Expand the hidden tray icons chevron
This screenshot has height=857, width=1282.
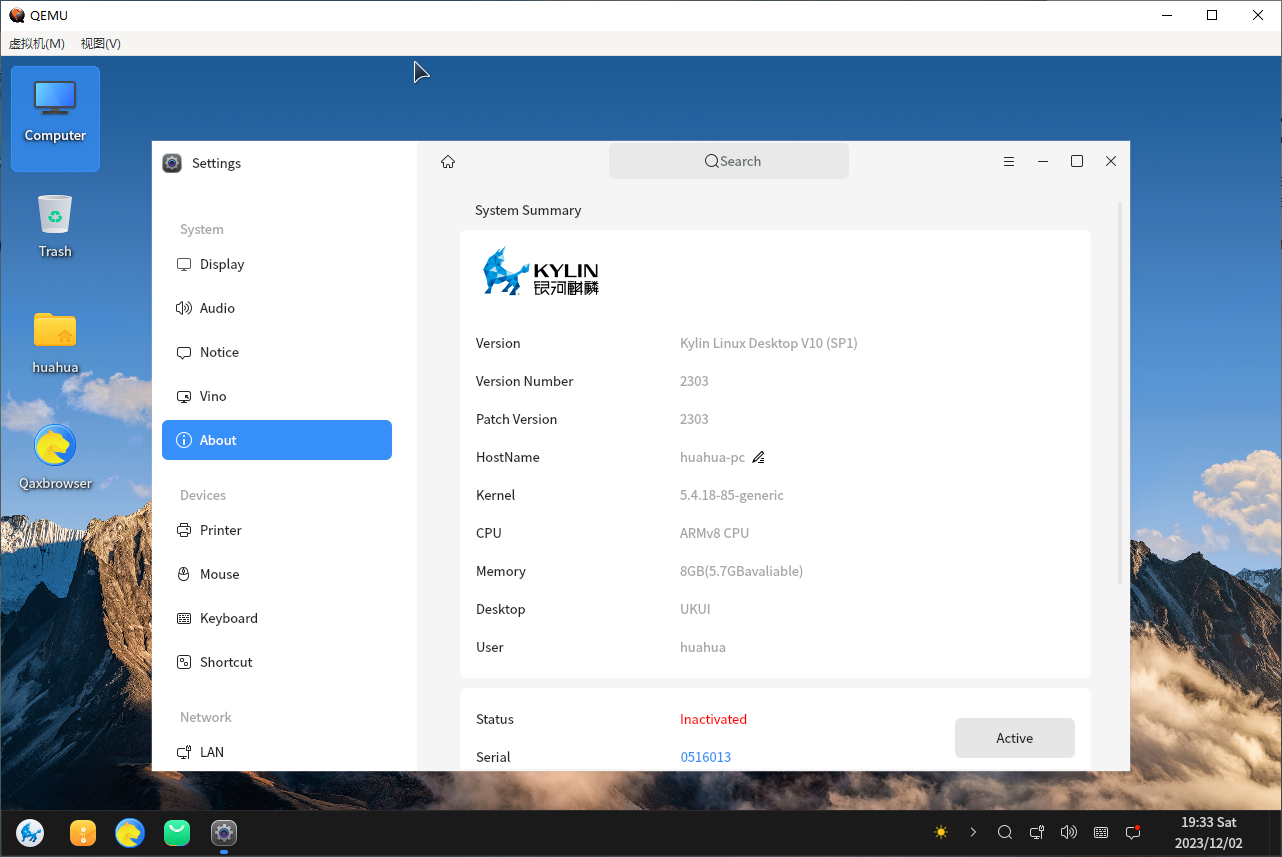point(973,832)
